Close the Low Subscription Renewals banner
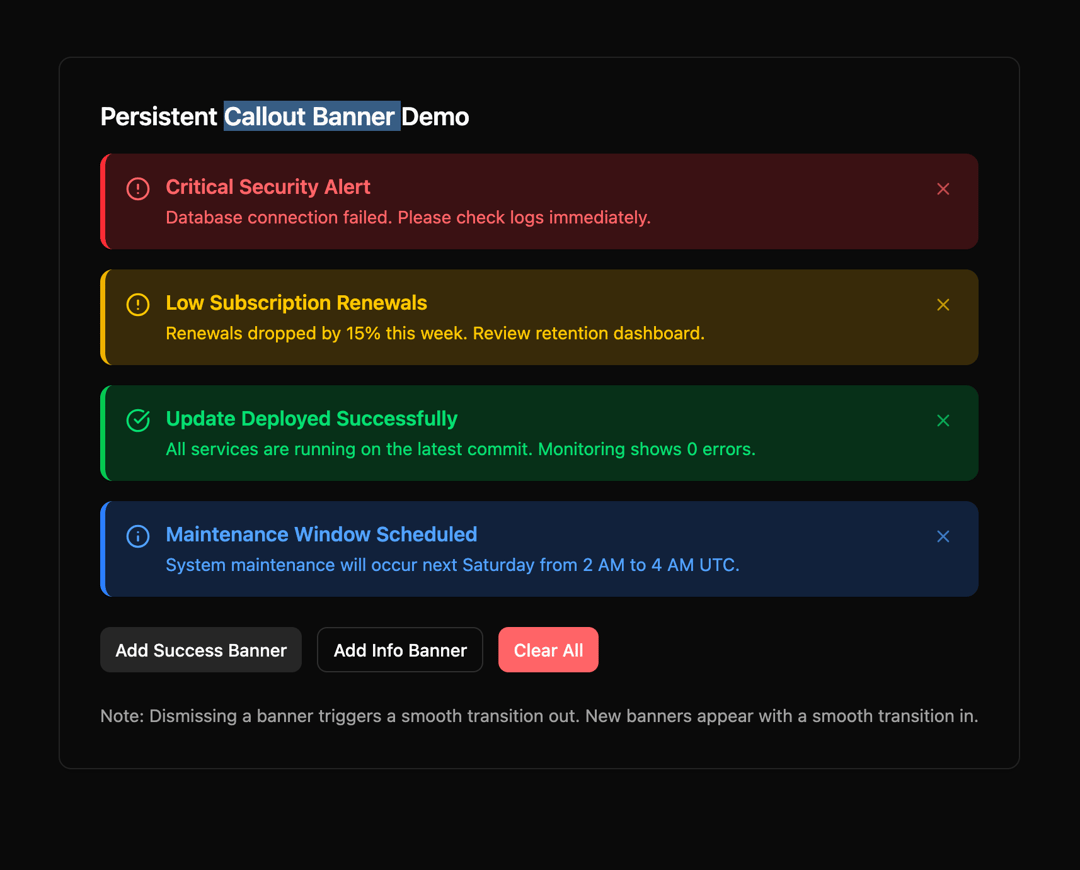 click(x=943, y=304)
